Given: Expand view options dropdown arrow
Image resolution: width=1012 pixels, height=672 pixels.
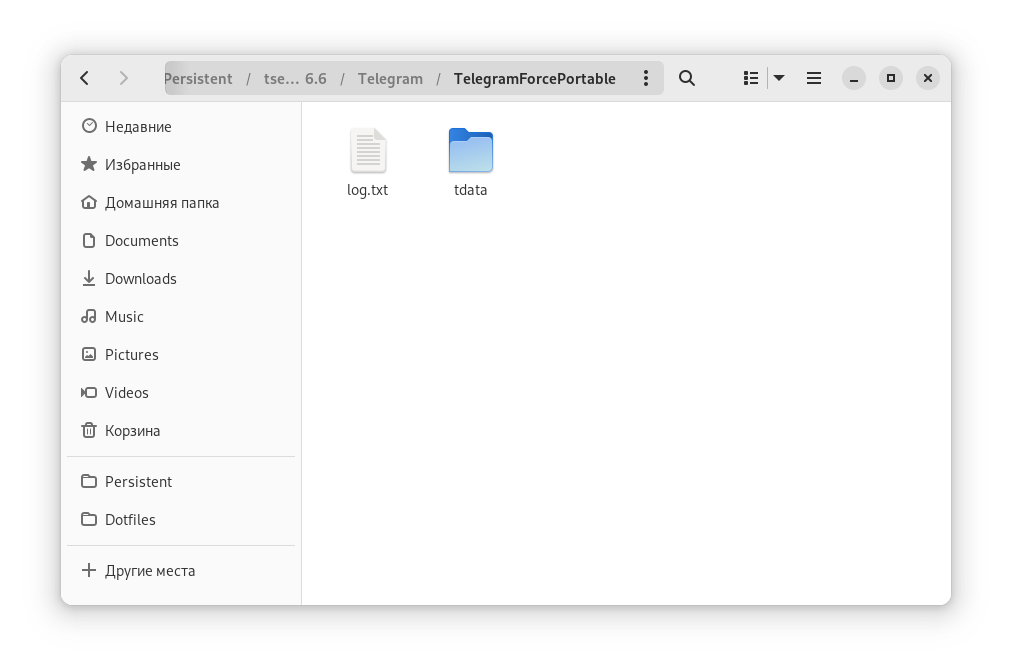Looking at the screenshot, I should click(779, 78).
